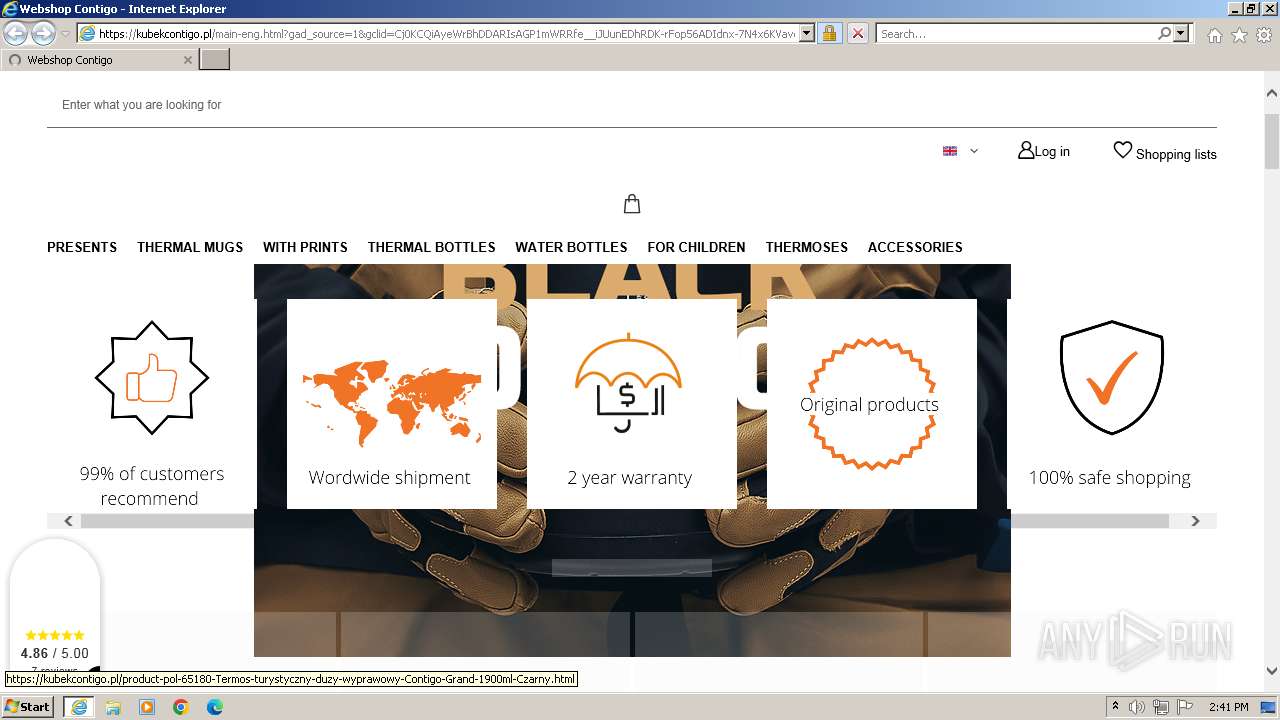1280x720 pixels.
Task: Open the THERMOSES menu
Action: click(807, 247)
